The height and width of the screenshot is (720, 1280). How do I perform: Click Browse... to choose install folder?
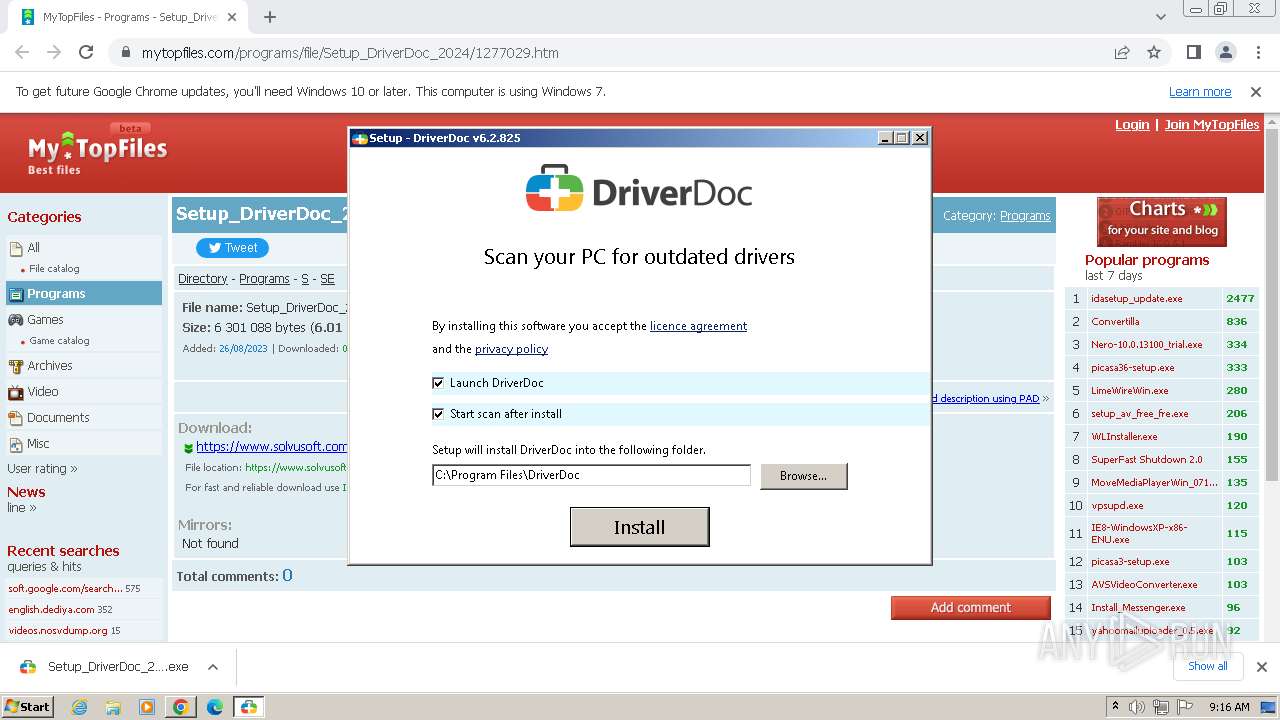tap(804, 476)
